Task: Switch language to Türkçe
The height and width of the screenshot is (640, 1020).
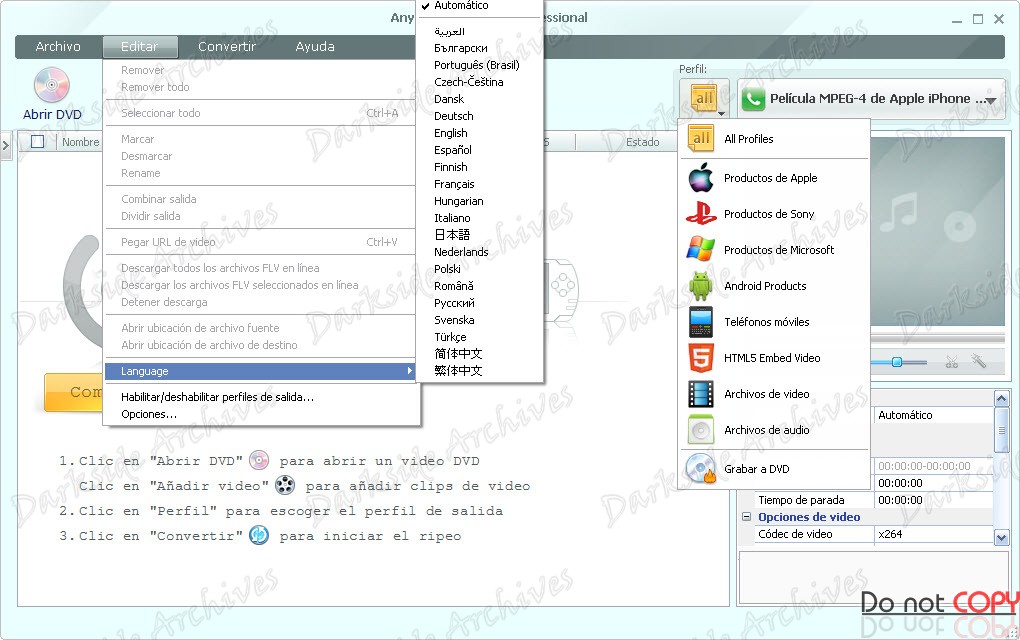Action: coord(450,337)
